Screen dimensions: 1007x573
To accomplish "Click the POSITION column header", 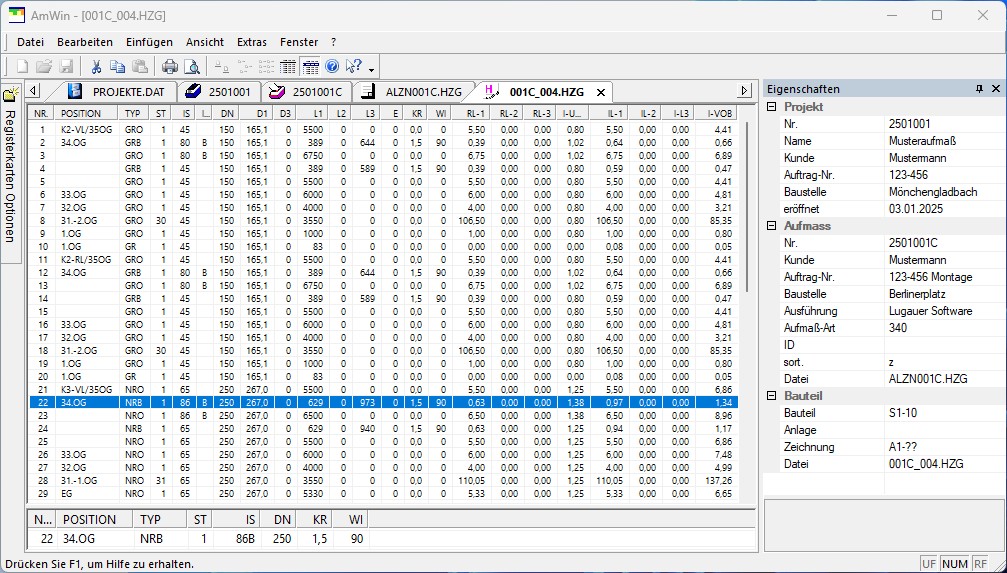I will 88,113.
